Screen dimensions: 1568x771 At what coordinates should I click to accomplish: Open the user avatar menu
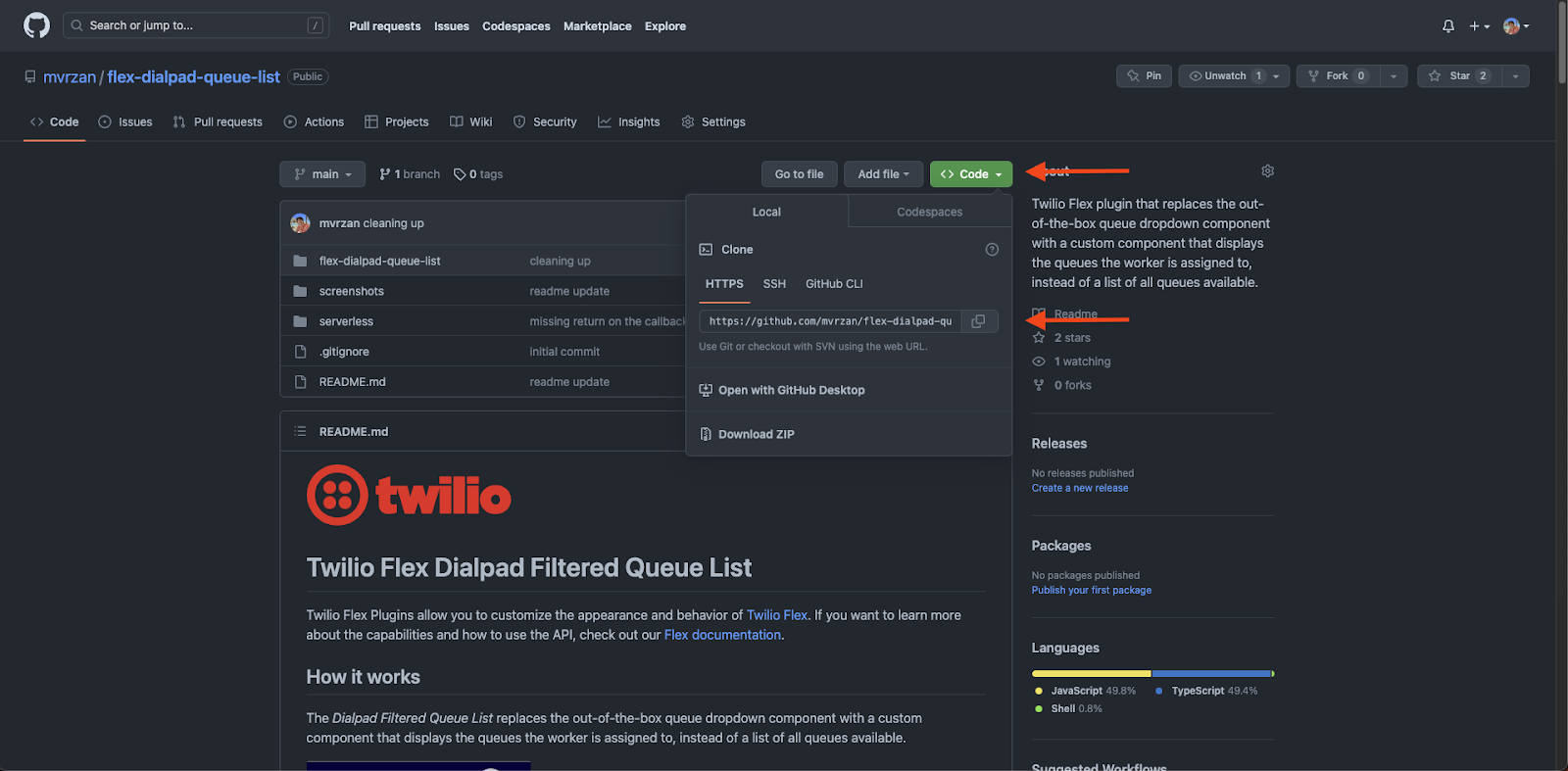tap(1516, 26)
